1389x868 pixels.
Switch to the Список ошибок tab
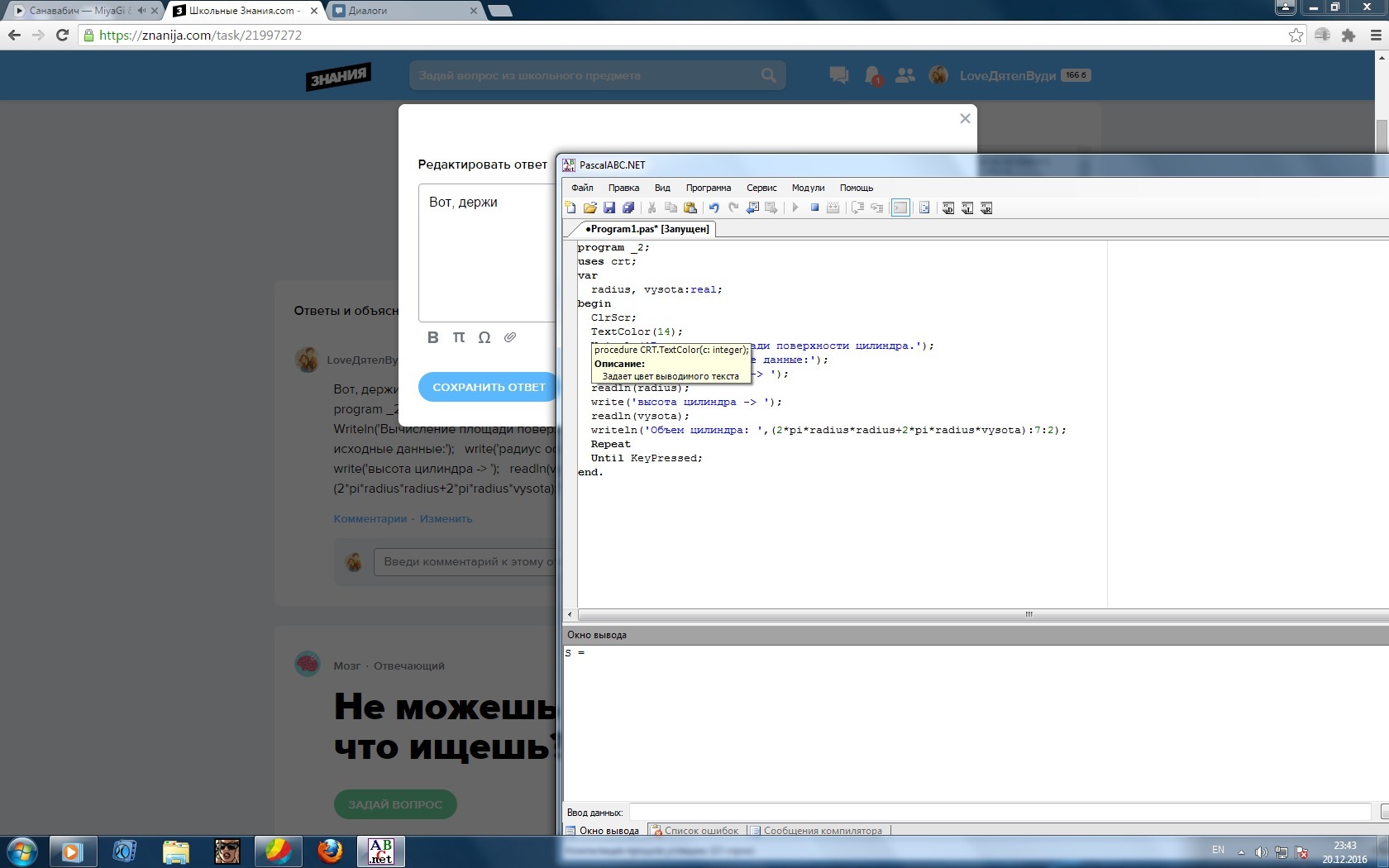pyautogui.click(x=695, y=831)
